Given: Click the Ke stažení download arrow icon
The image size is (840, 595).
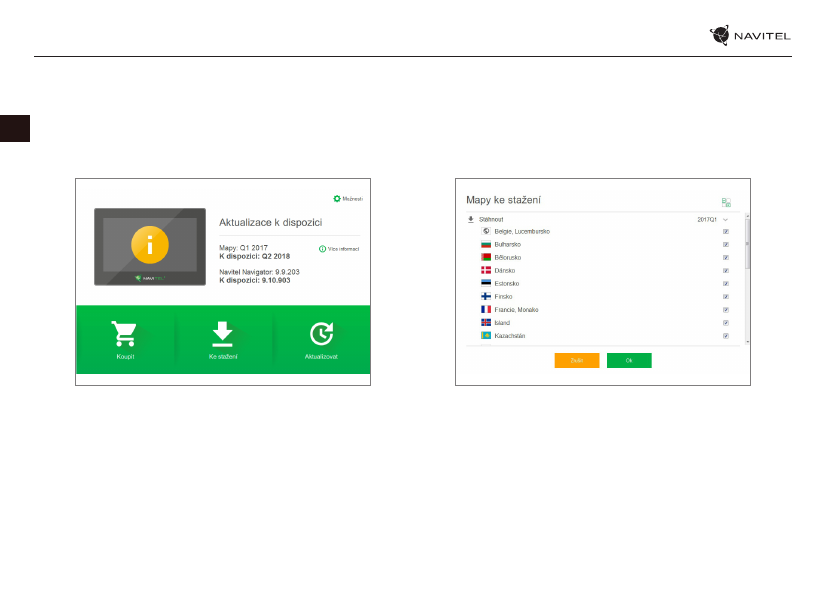Looking at the screenshot, I should 222,333.
